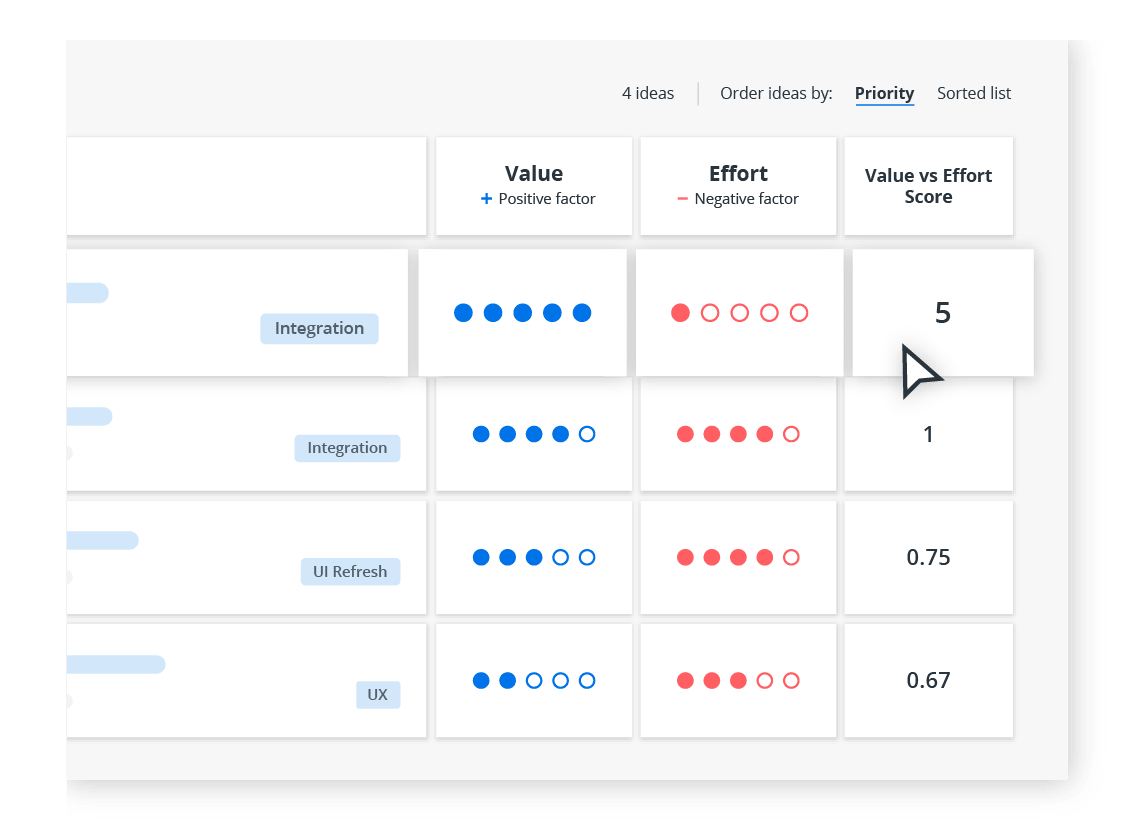Click the Integration tag in the first row
Image resolution: width=1144 pixels, height=830 pixels.
pos(319,328)
